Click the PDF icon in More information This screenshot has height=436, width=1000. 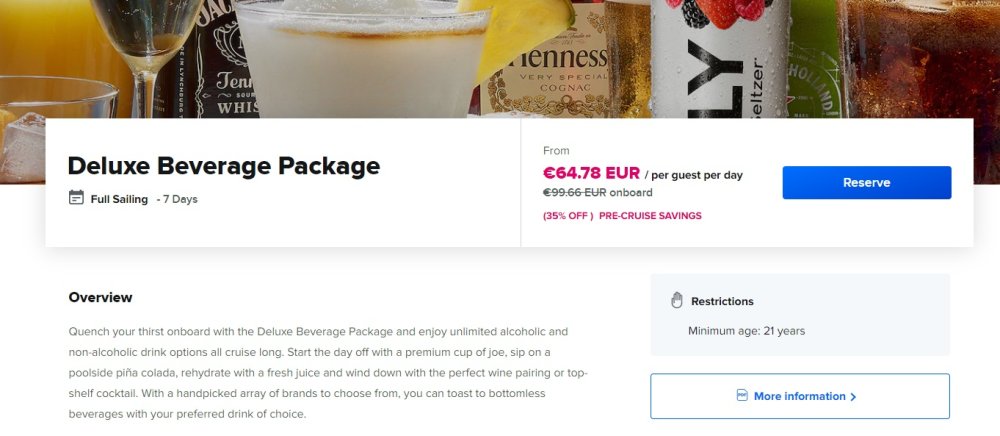742,396
